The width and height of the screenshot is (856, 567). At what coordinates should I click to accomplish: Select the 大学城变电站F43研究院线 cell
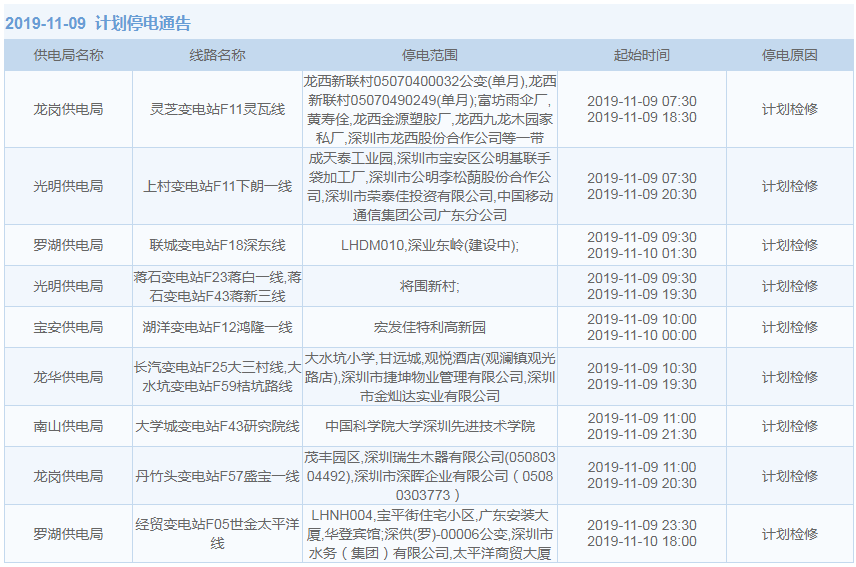(x=217, y=426)
